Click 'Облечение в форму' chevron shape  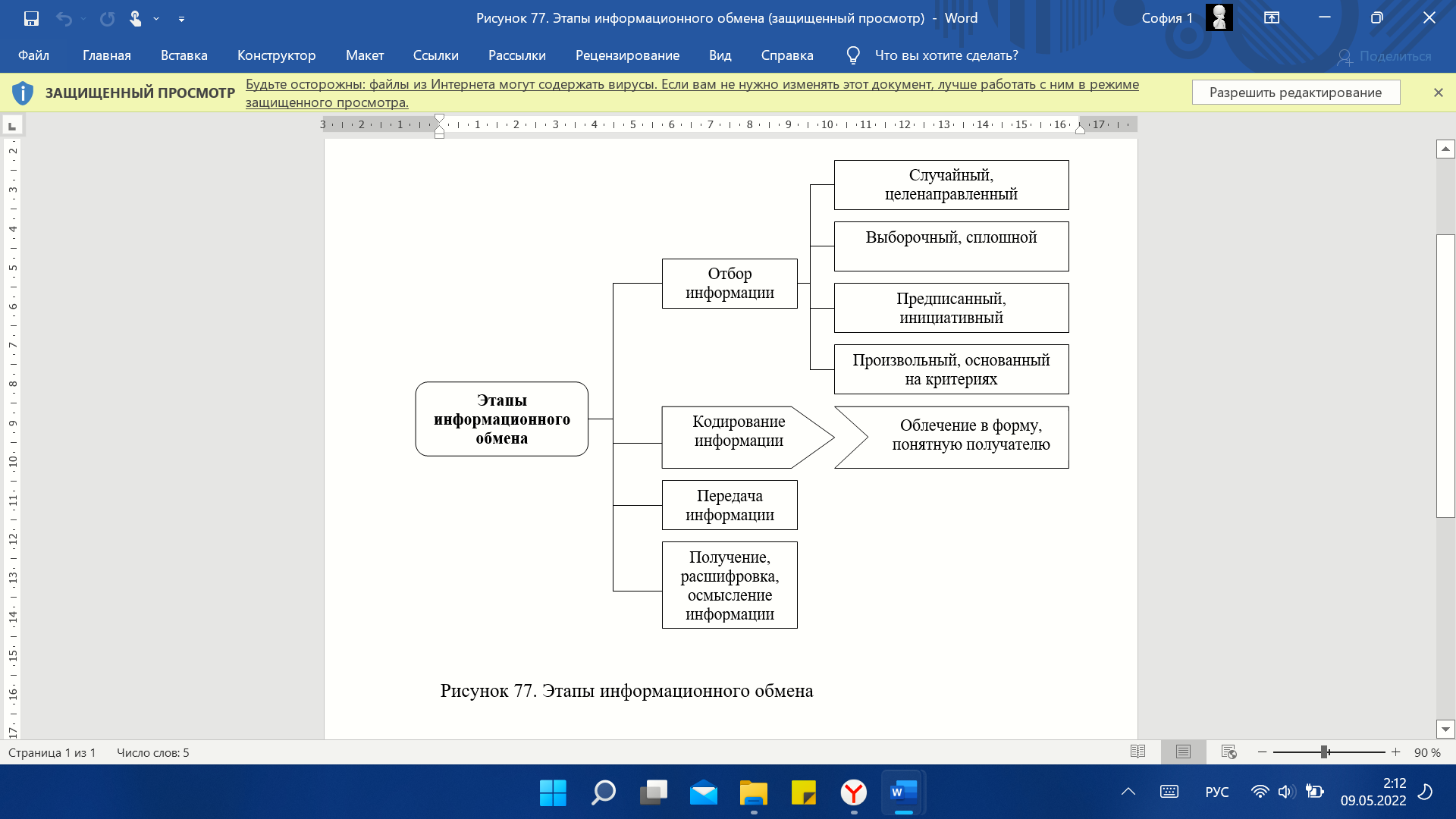click(x=952, y=438)
